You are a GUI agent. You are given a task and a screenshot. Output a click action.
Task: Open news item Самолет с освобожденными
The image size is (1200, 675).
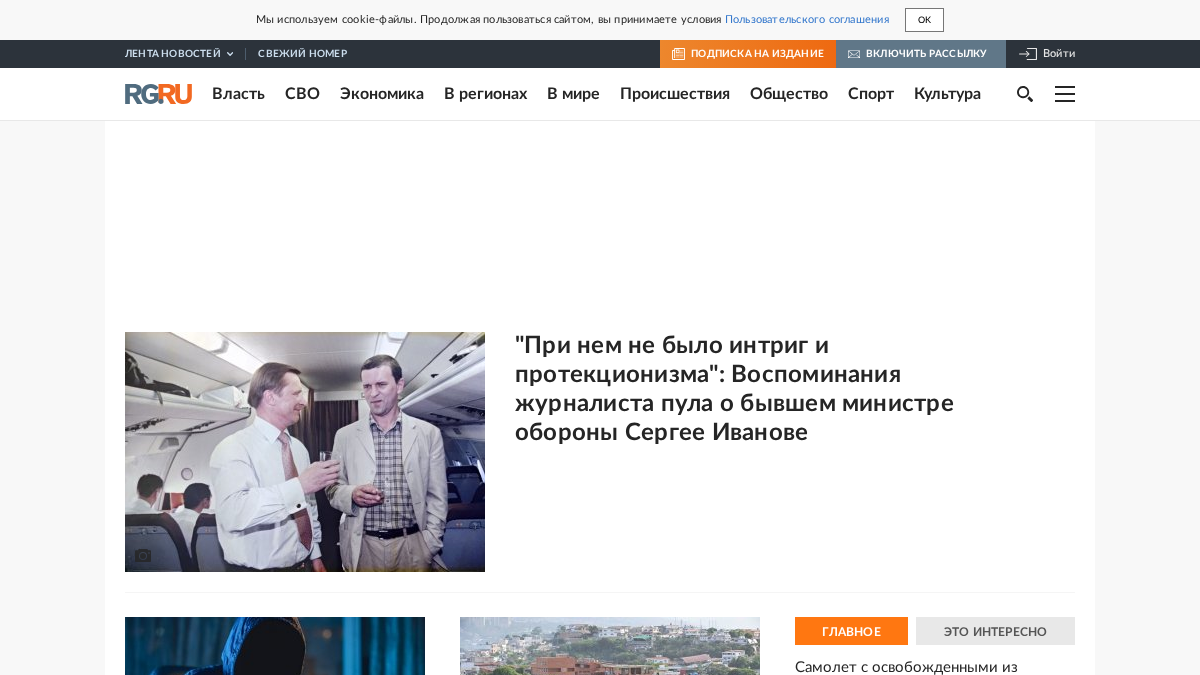point(906,667)
